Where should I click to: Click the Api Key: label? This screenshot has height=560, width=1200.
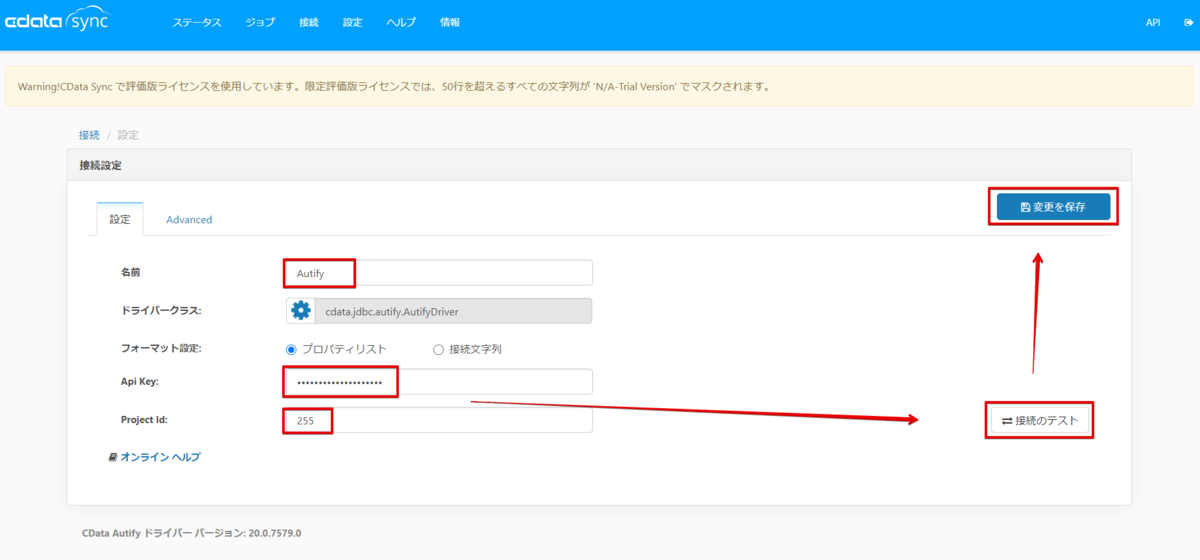tap(140, 382)
